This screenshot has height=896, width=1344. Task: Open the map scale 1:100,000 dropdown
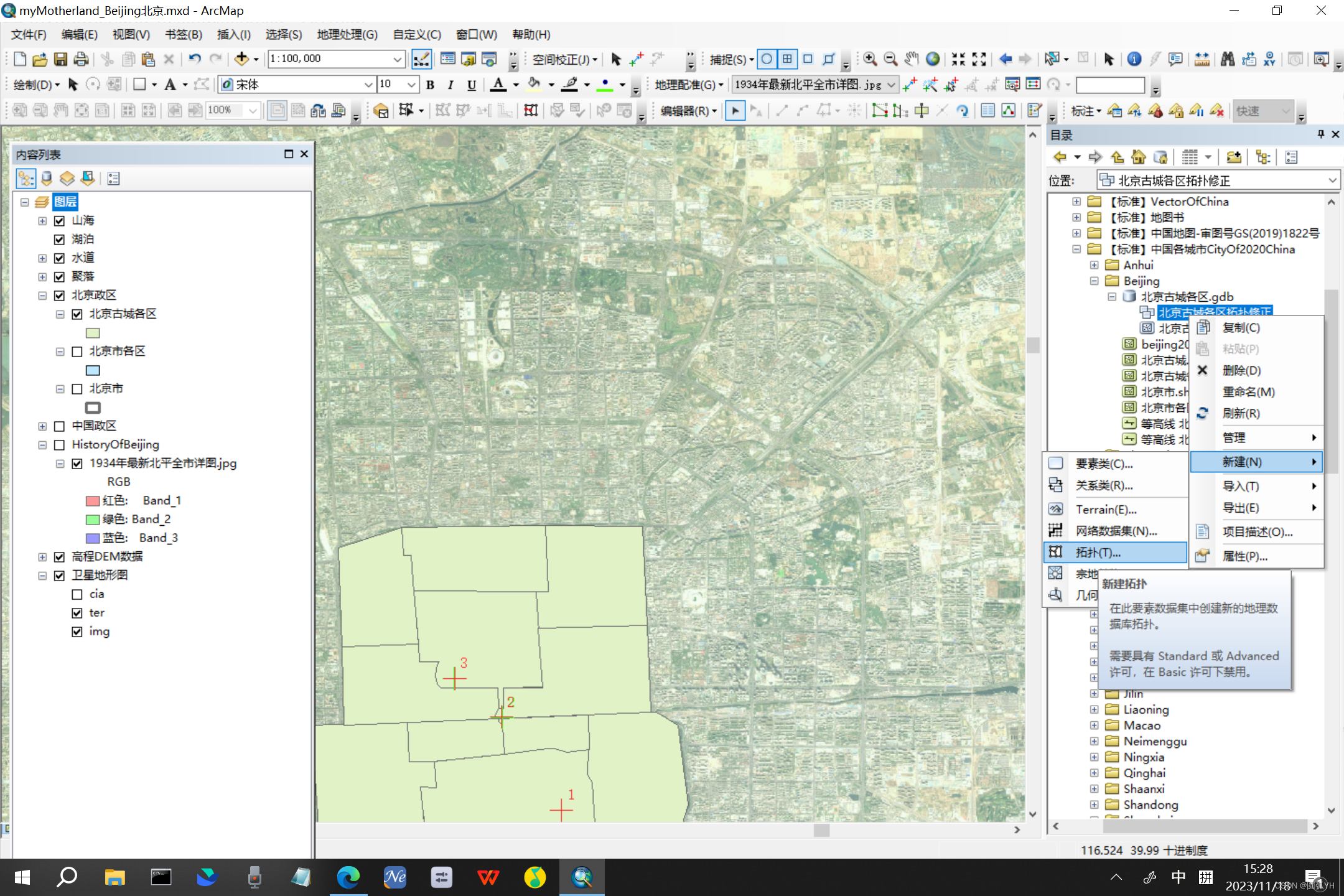point(397,59)
